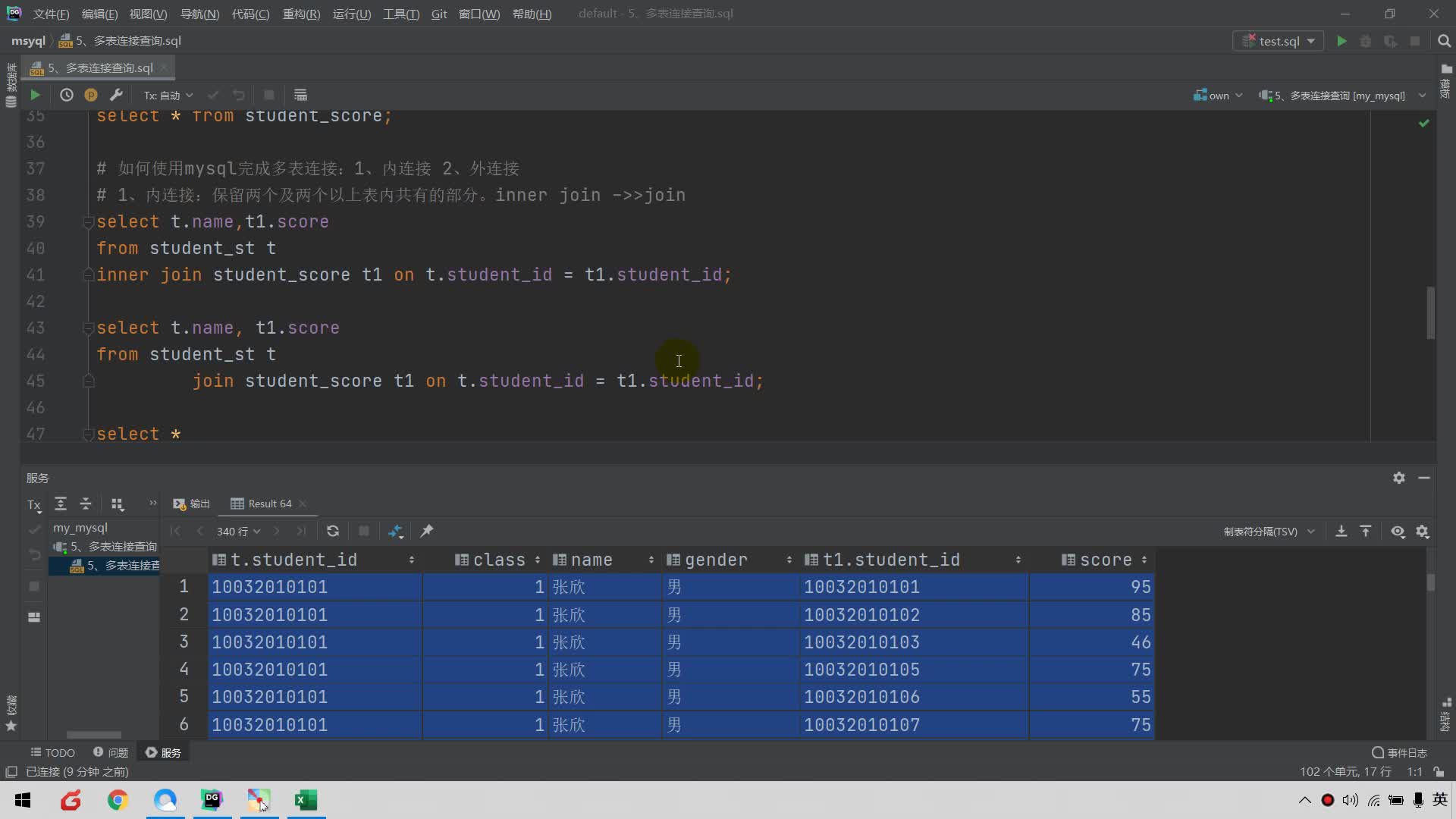Open the TODO tool window
Image resolution: width=1456 pixels, height=819 pixels.
(52, 752)
